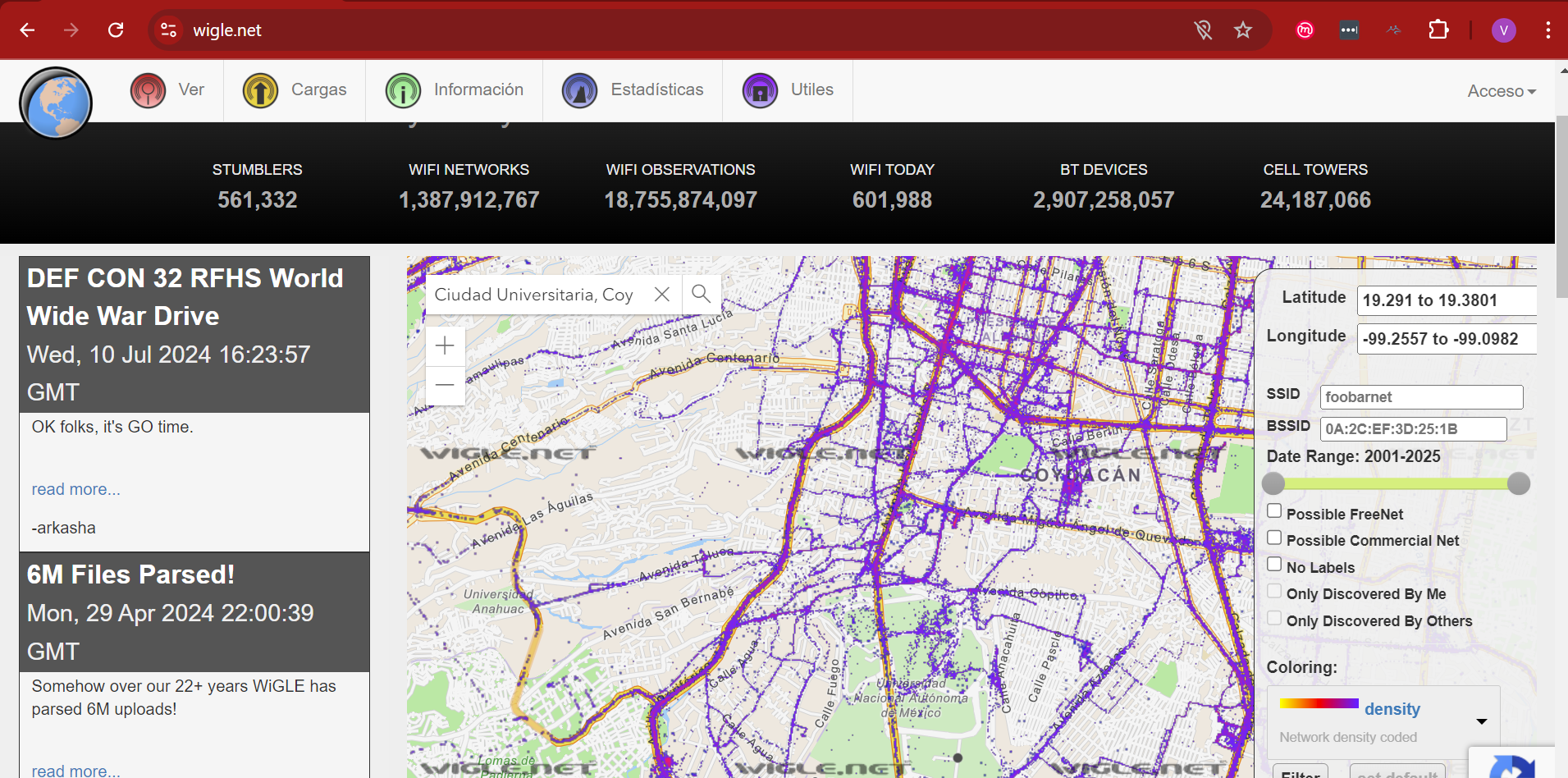This screenshot has width=1568, height=778.
Task: Expand the Acceso dropdown menu
Action: click(x=1501, y=91)
